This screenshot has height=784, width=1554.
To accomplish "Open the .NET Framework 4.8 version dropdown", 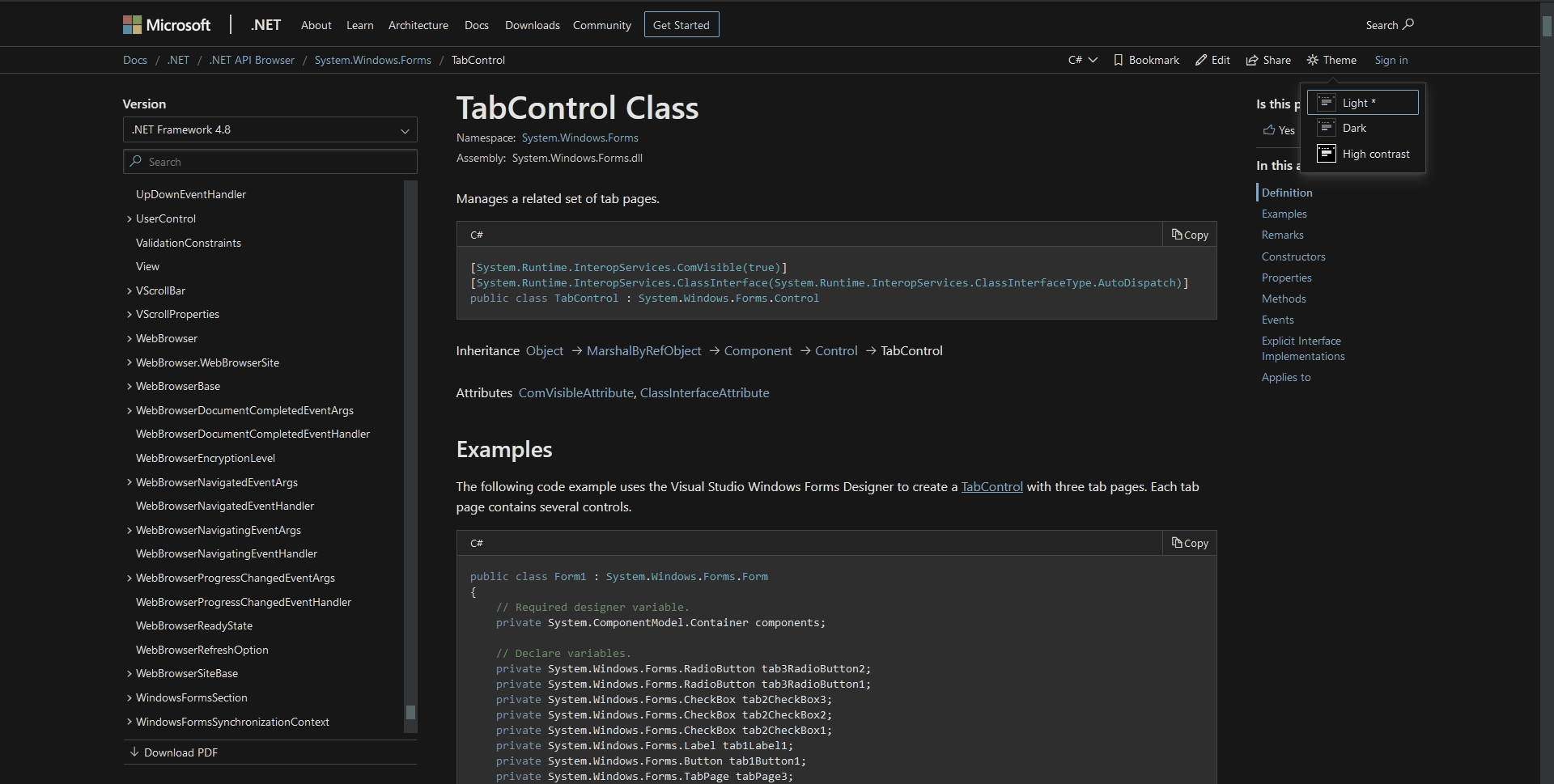I will pos(270,129).
